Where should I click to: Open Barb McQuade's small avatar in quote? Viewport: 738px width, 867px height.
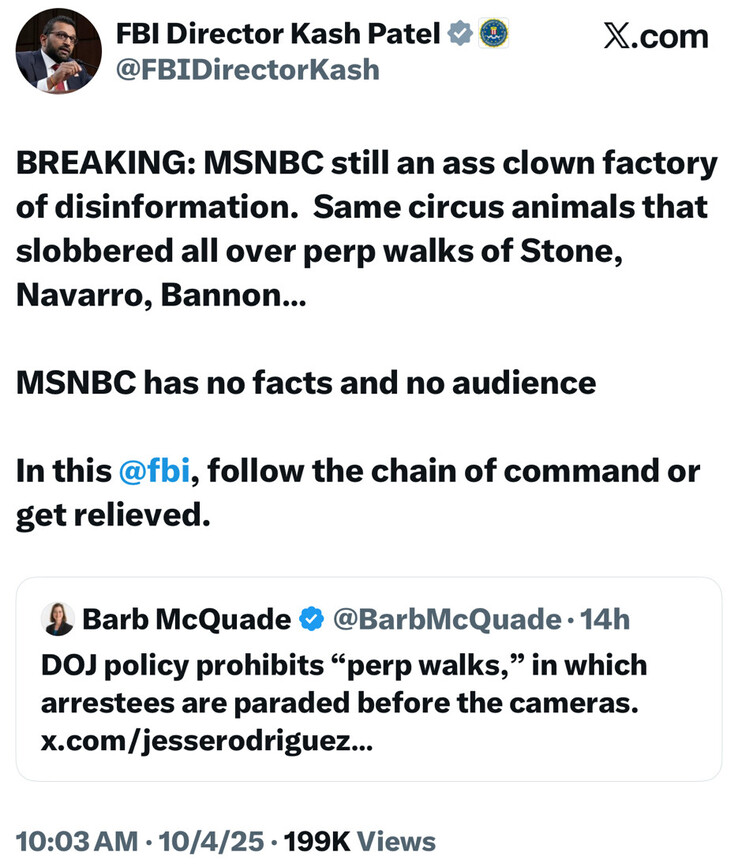pos(58,620)
